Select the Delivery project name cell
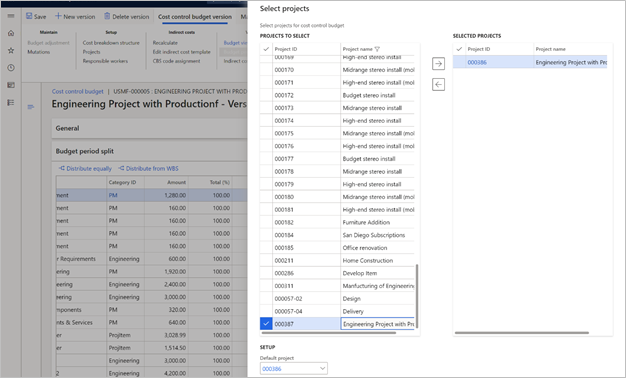Image resolution: width=626 pixels, height=378 pixels. click(378, 311)
